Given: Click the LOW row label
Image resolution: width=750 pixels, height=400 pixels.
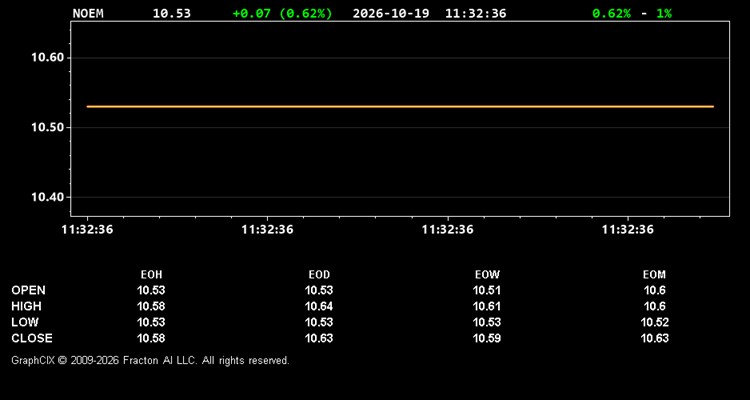Looking at the screenshot, I should click(24, 322).
